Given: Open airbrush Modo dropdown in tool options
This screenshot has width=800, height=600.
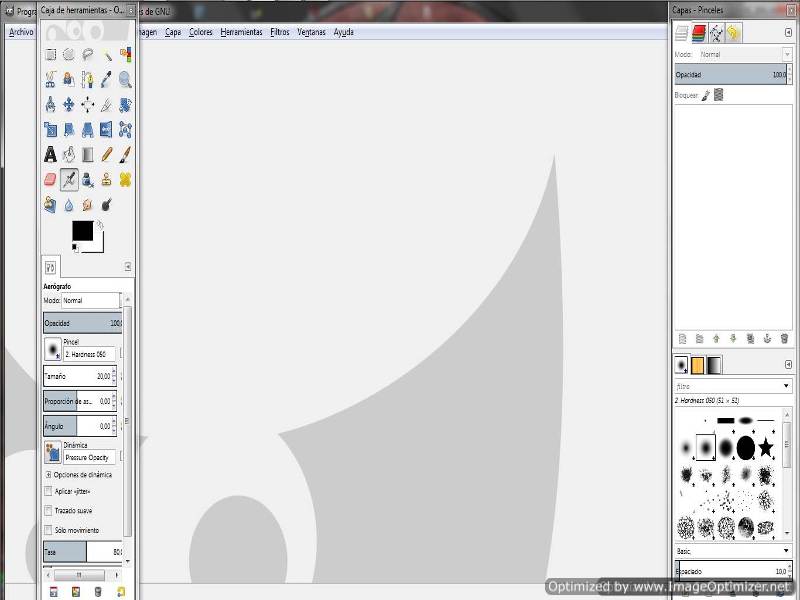Looking at the screenshot, I should [91, 301].
